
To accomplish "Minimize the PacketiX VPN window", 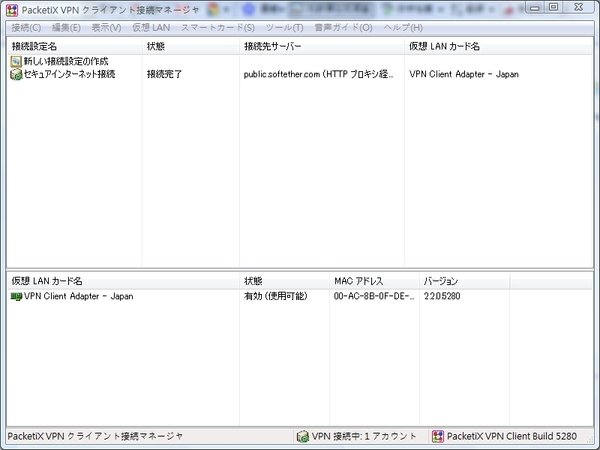I will 535,7.
